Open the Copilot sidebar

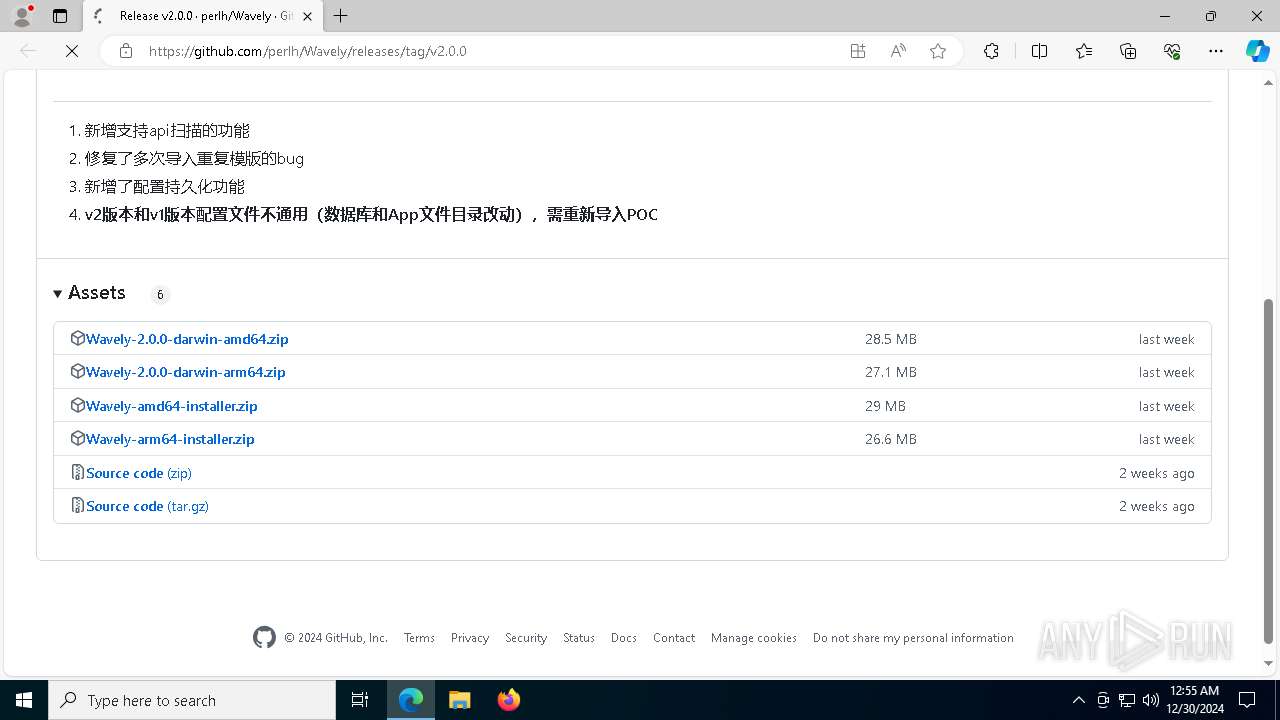(1257, 51)
